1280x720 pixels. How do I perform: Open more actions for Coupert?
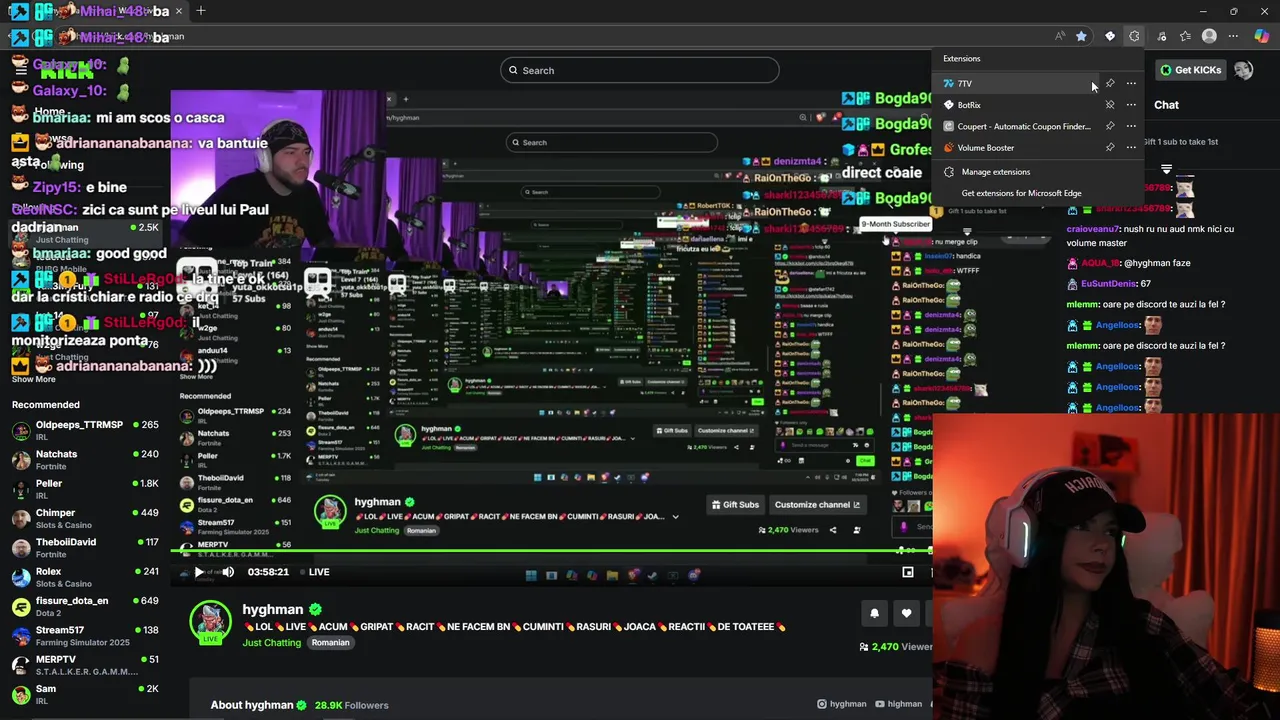[x=1131, y=126]
